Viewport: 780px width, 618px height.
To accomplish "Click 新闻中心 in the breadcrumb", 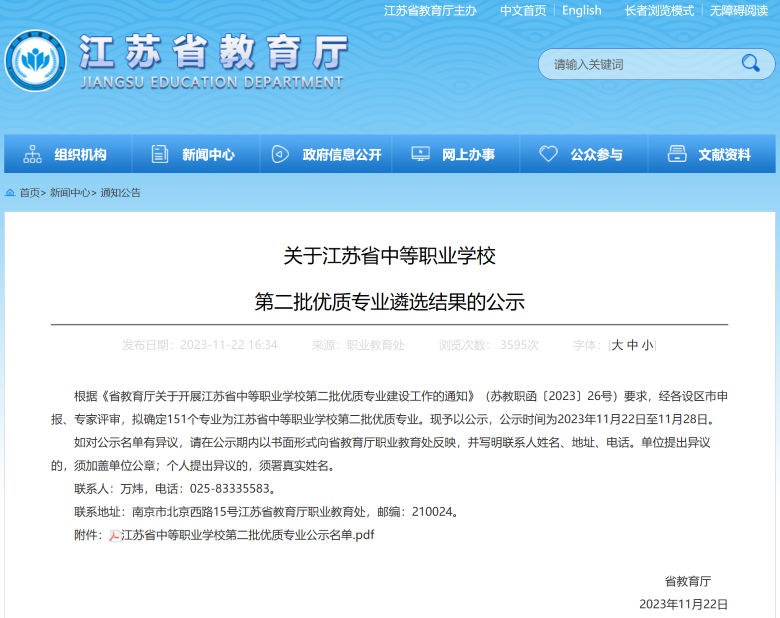I will tap(70, 193).
